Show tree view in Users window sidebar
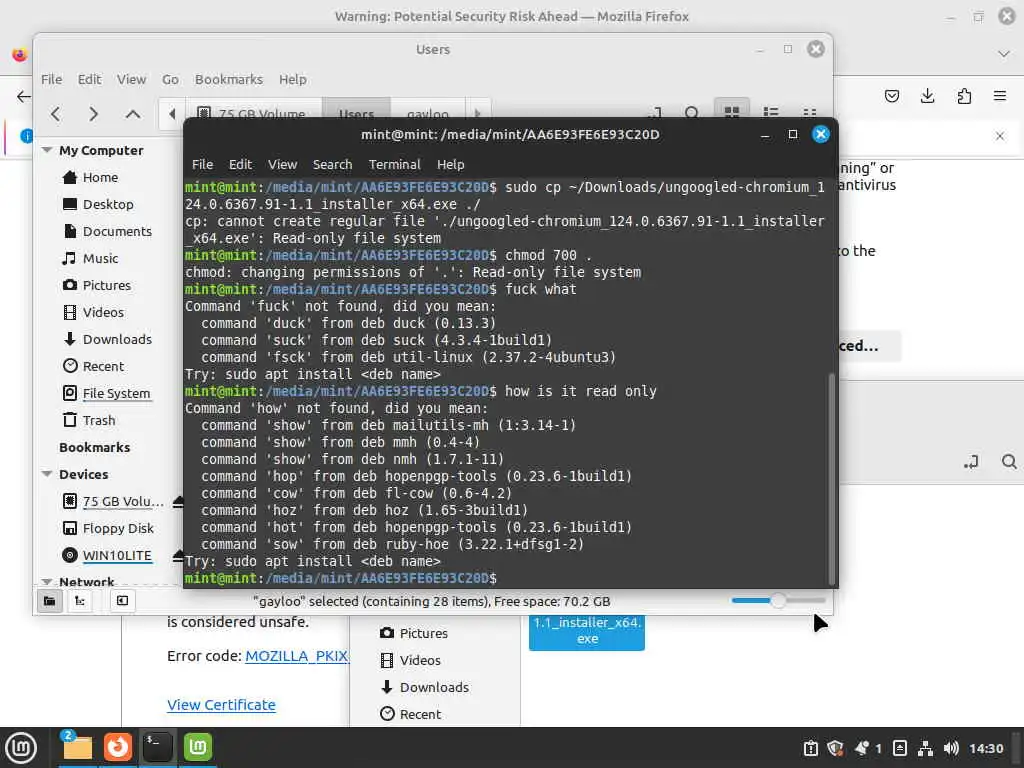This screenshot has height=768, width=1024. coord(80,601)
